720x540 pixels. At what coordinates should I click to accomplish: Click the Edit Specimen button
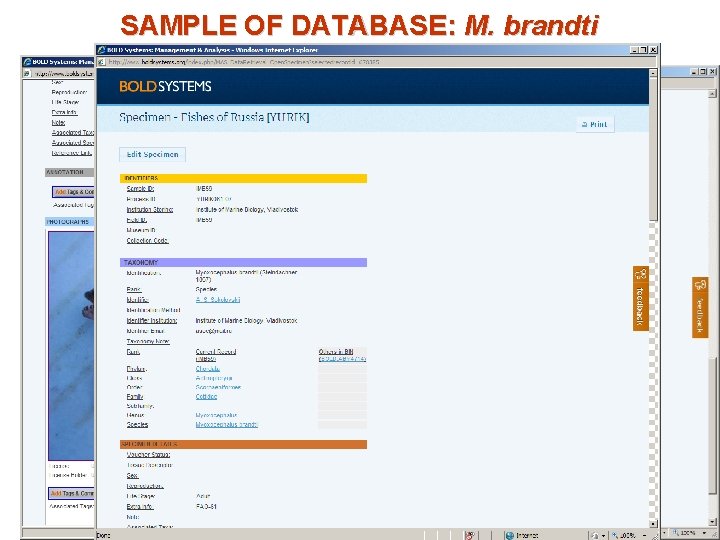point(152,155)
